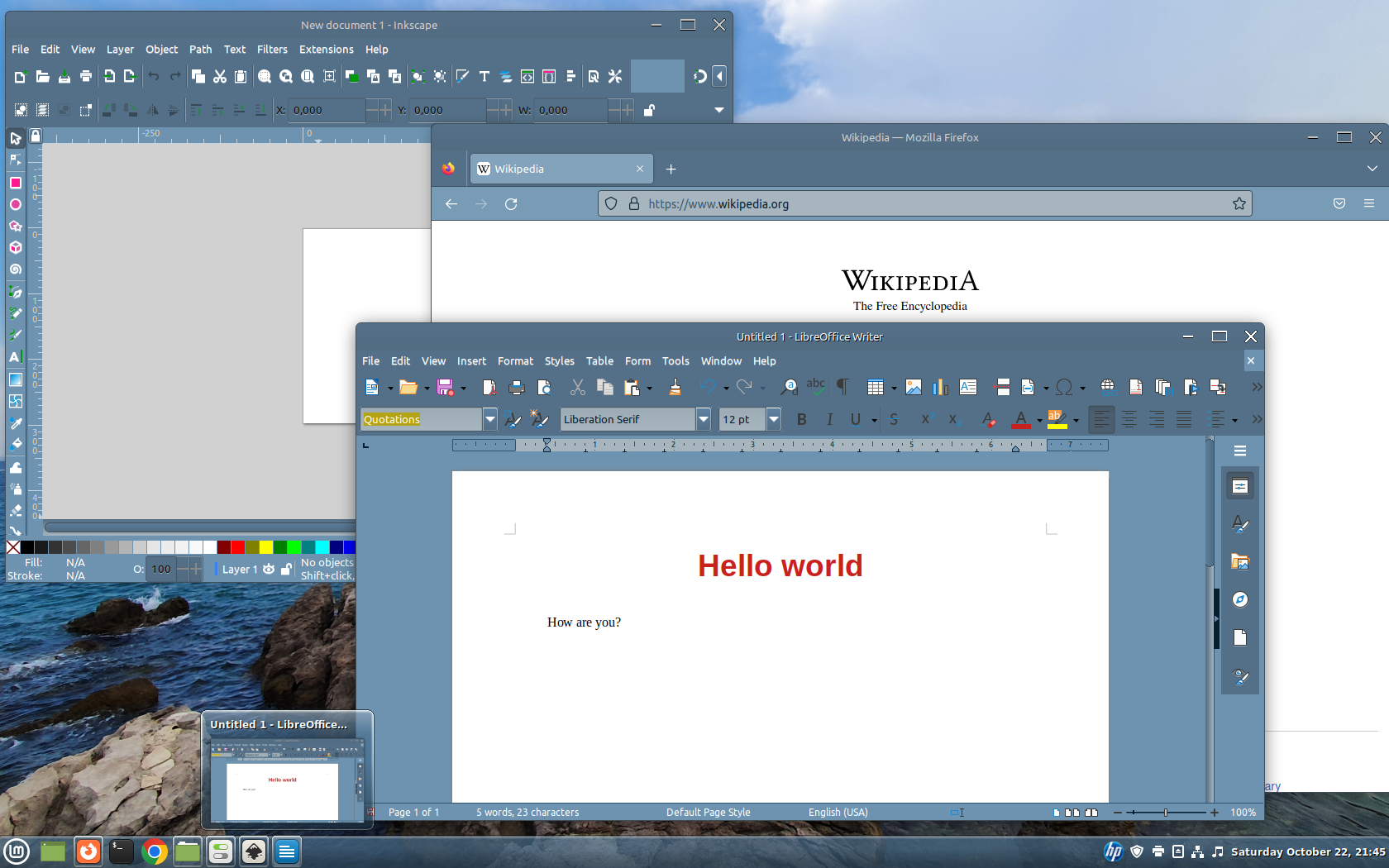This screenshot has width=1389, height=868.
Task: Select the gradient tool in Inkscape
Action: [15, 379]
